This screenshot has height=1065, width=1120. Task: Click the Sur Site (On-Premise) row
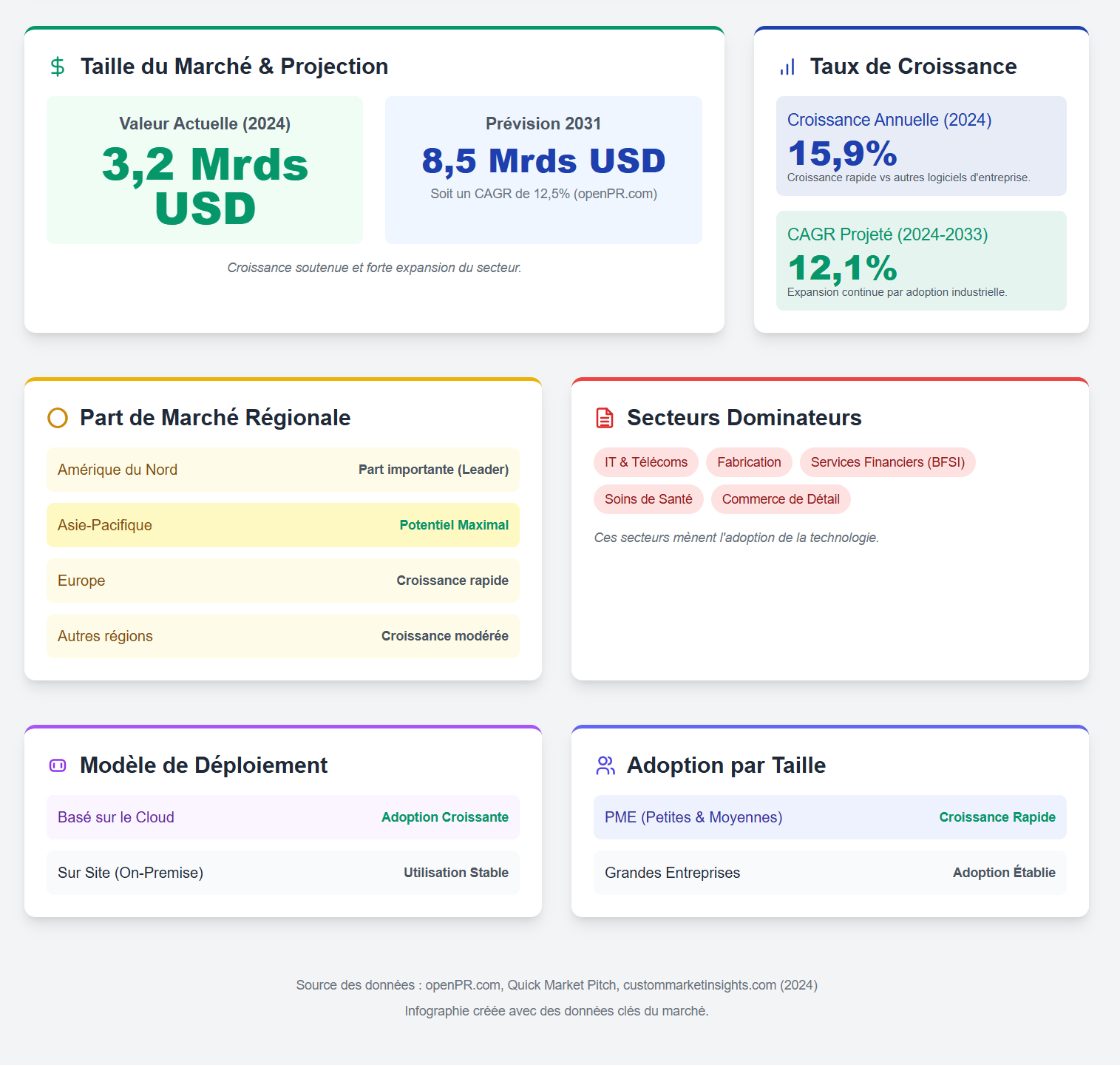(x=283, y=873)
